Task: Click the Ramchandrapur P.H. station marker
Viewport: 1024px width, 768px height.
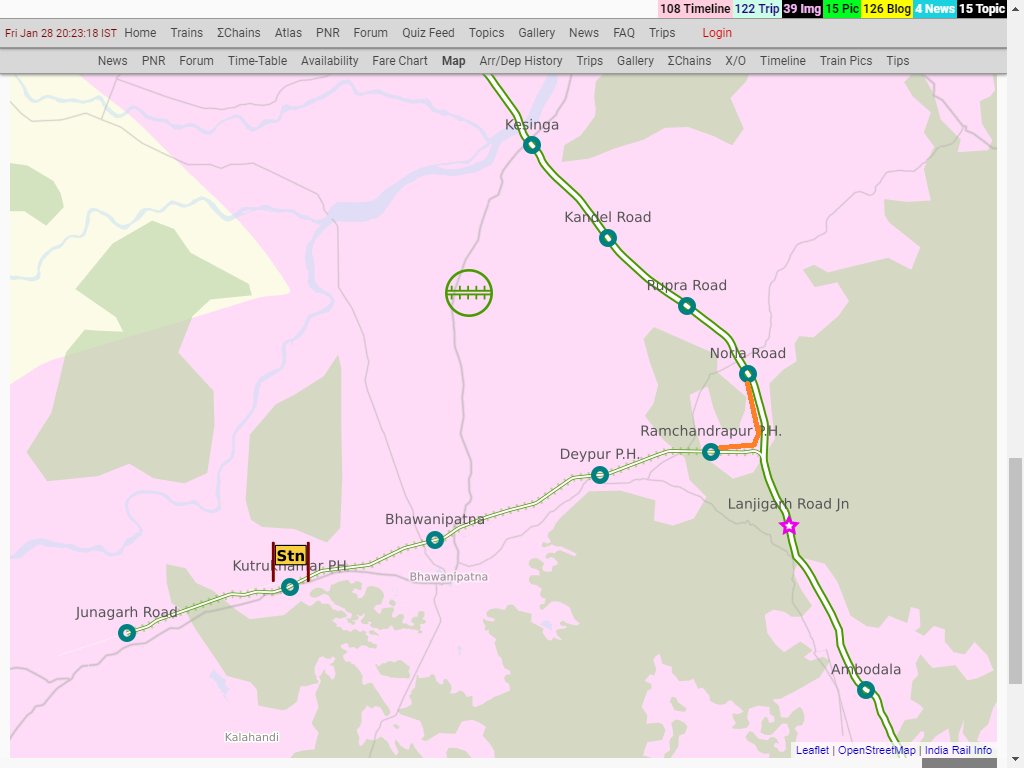Action: (x=711, y=452)
